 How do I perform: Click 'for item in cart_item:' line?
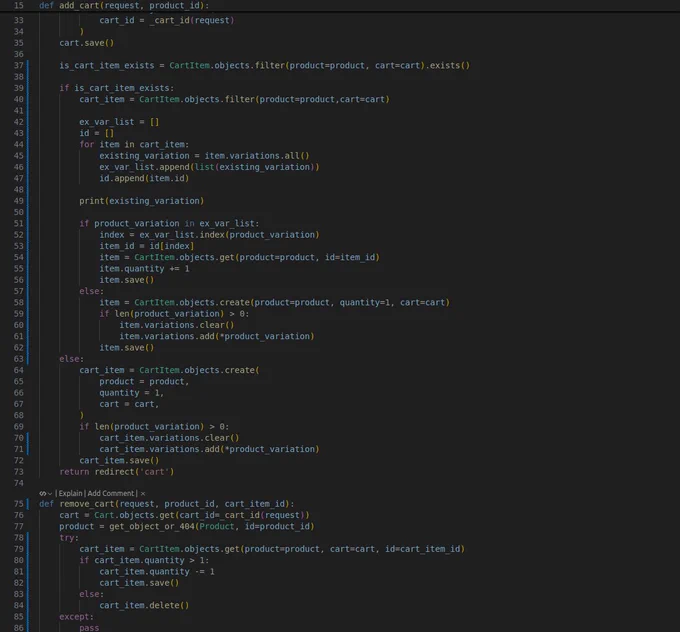tap(134, 144)
